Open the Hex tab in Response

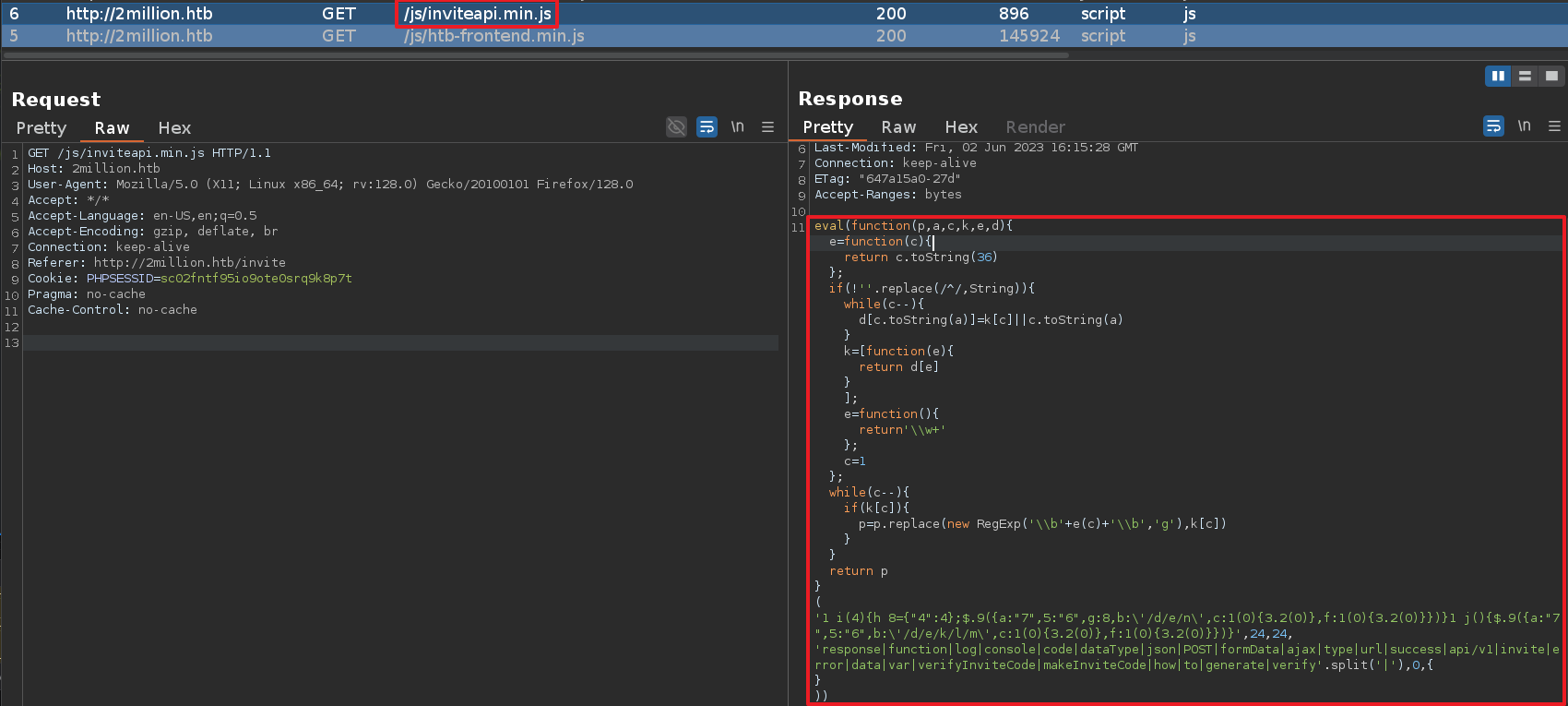(961, 127)
